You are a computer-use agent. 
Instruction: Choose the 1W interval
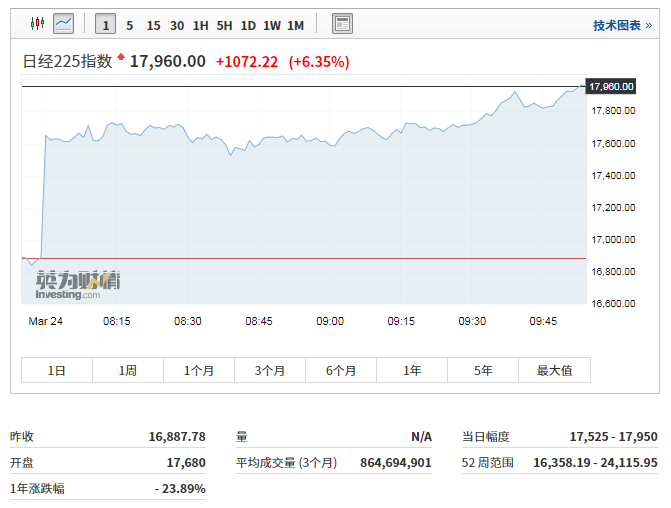pos(272,25)
